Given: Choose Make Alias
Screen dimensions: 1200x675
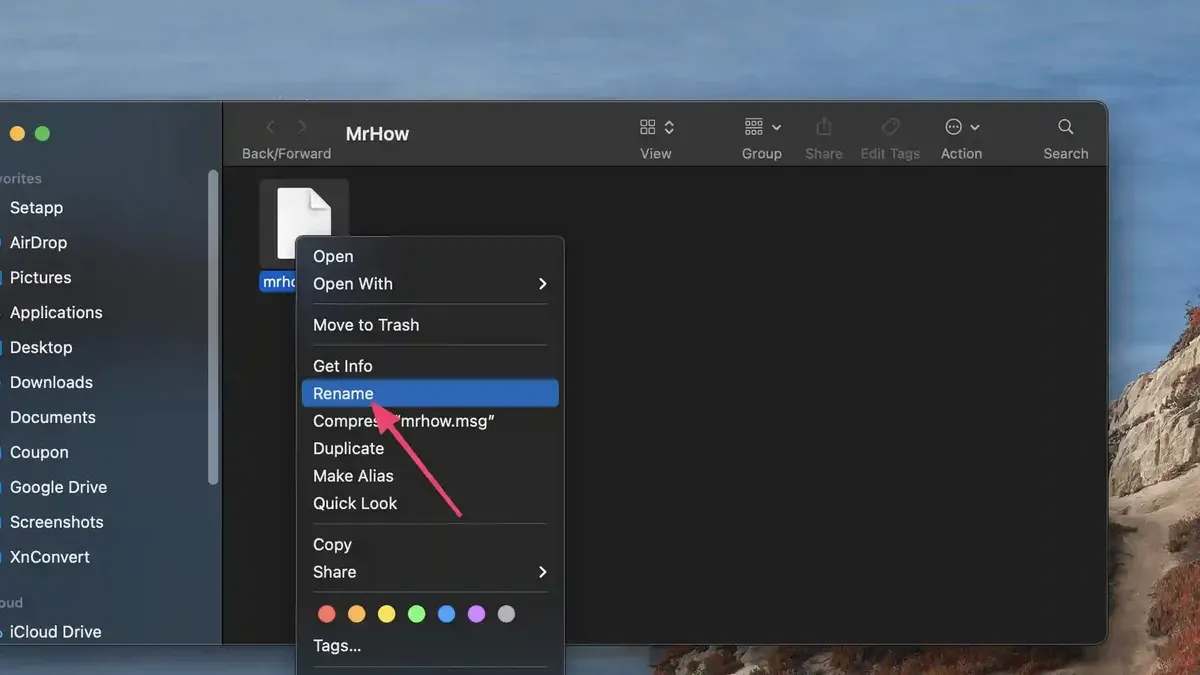Looking at the screenshot, I should pos(430,476).
